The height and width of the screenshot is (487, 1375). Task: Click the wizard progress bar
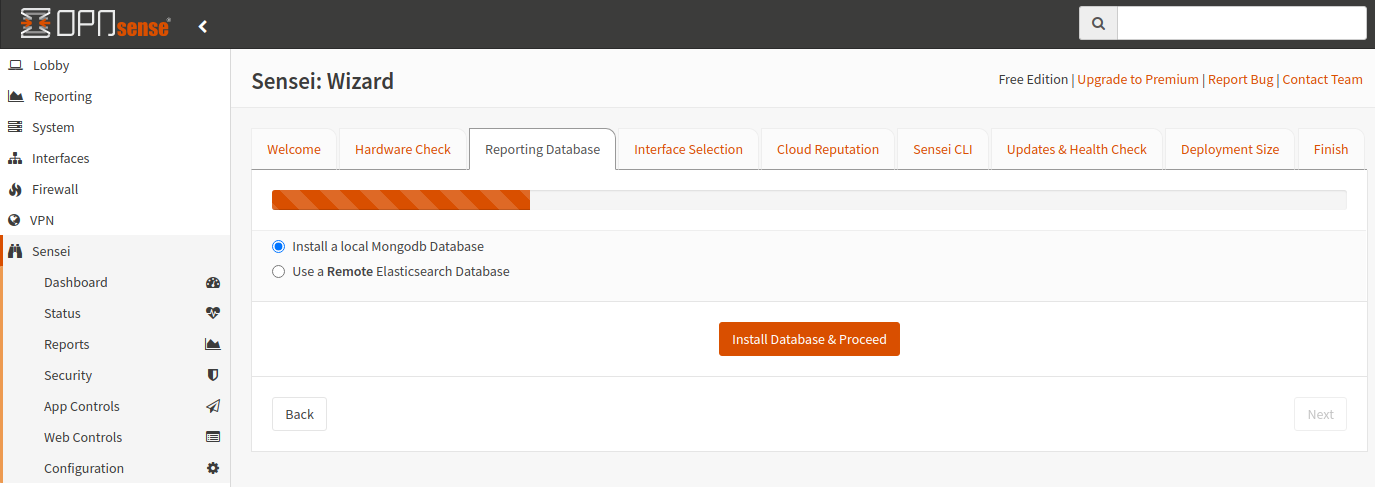808,200
